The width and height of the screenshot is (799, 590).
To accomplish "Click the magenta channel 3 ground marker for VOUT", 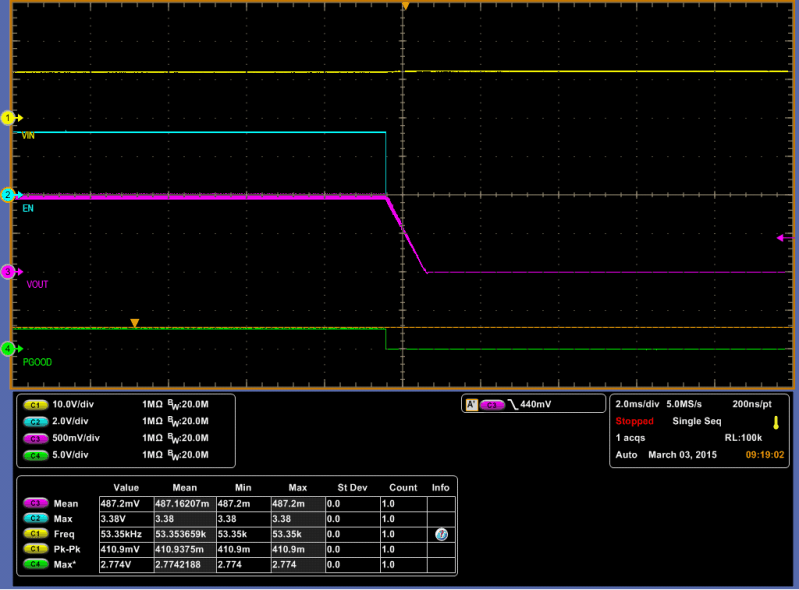I will point(10,271).
